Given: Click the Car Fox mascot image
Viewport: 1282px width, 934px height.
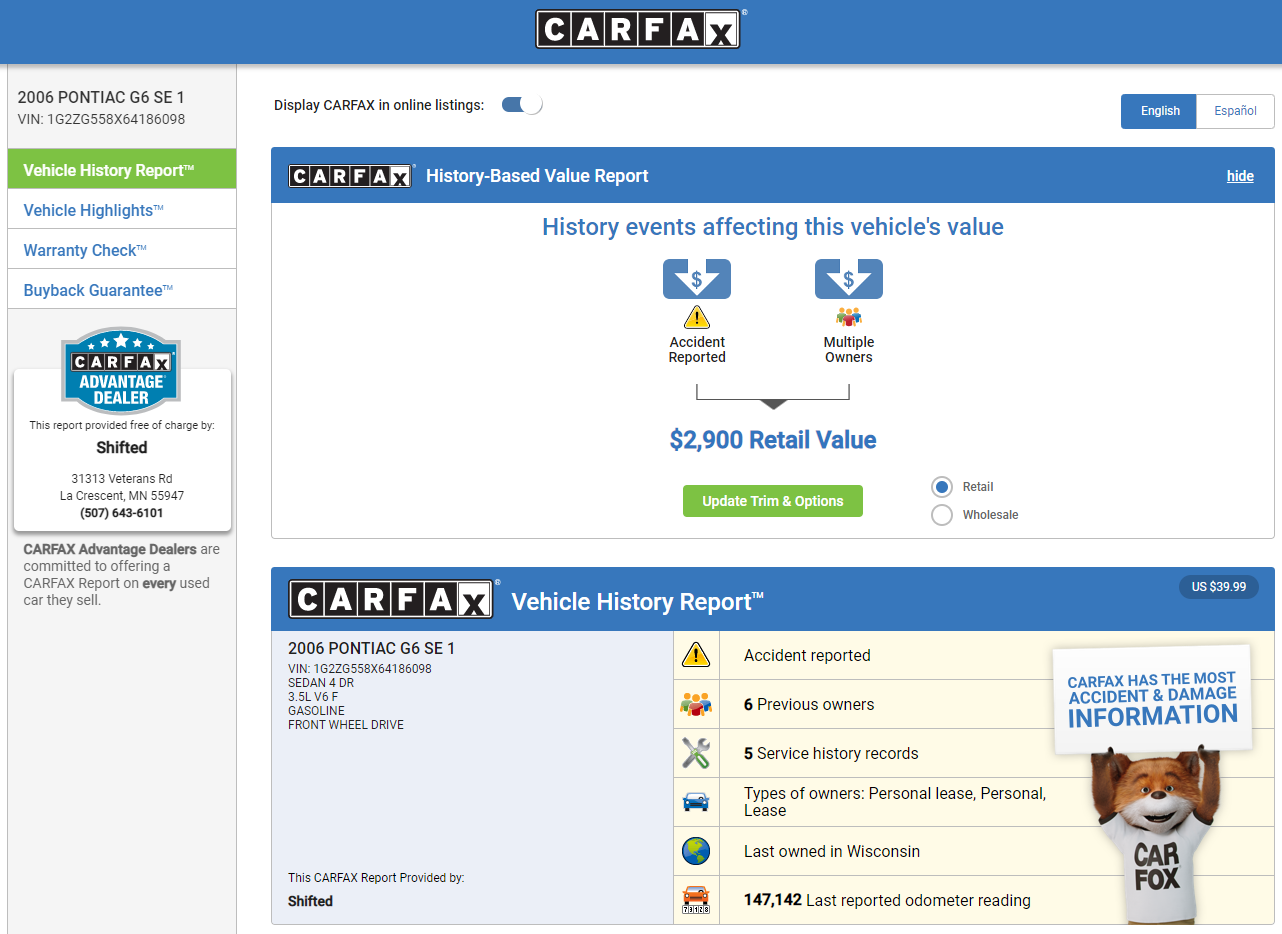Looking at the screenshot, I should pyautogui.click(x=1157, y=838).
